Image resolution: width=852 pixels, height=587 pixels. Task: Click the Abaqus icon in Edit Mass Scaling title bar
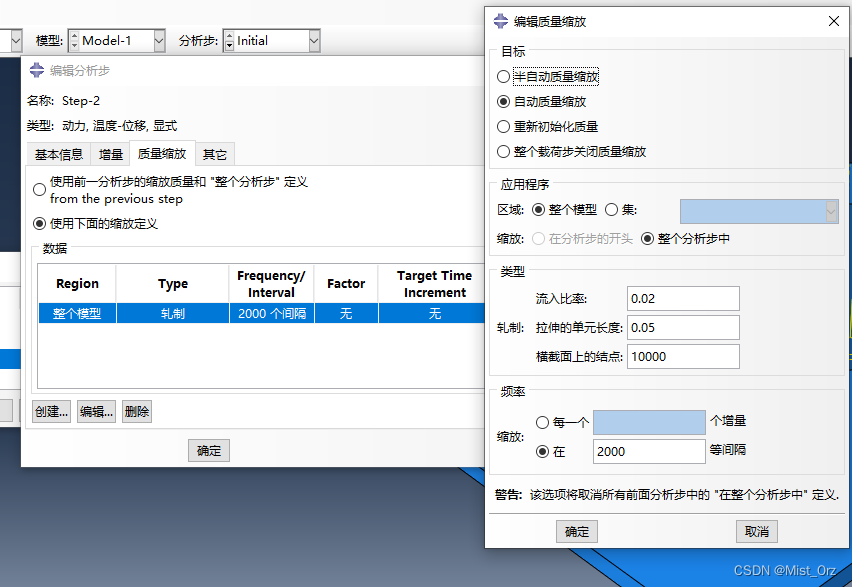(500, 21)
